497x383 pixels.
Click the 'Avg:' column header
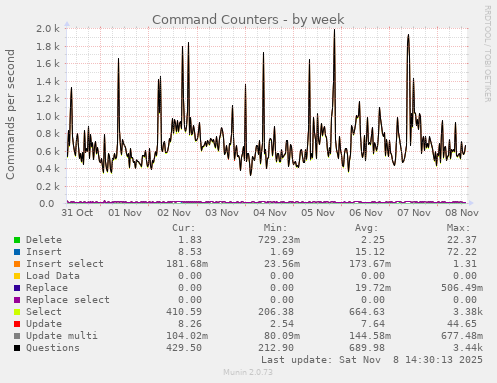tap(367, 228)
